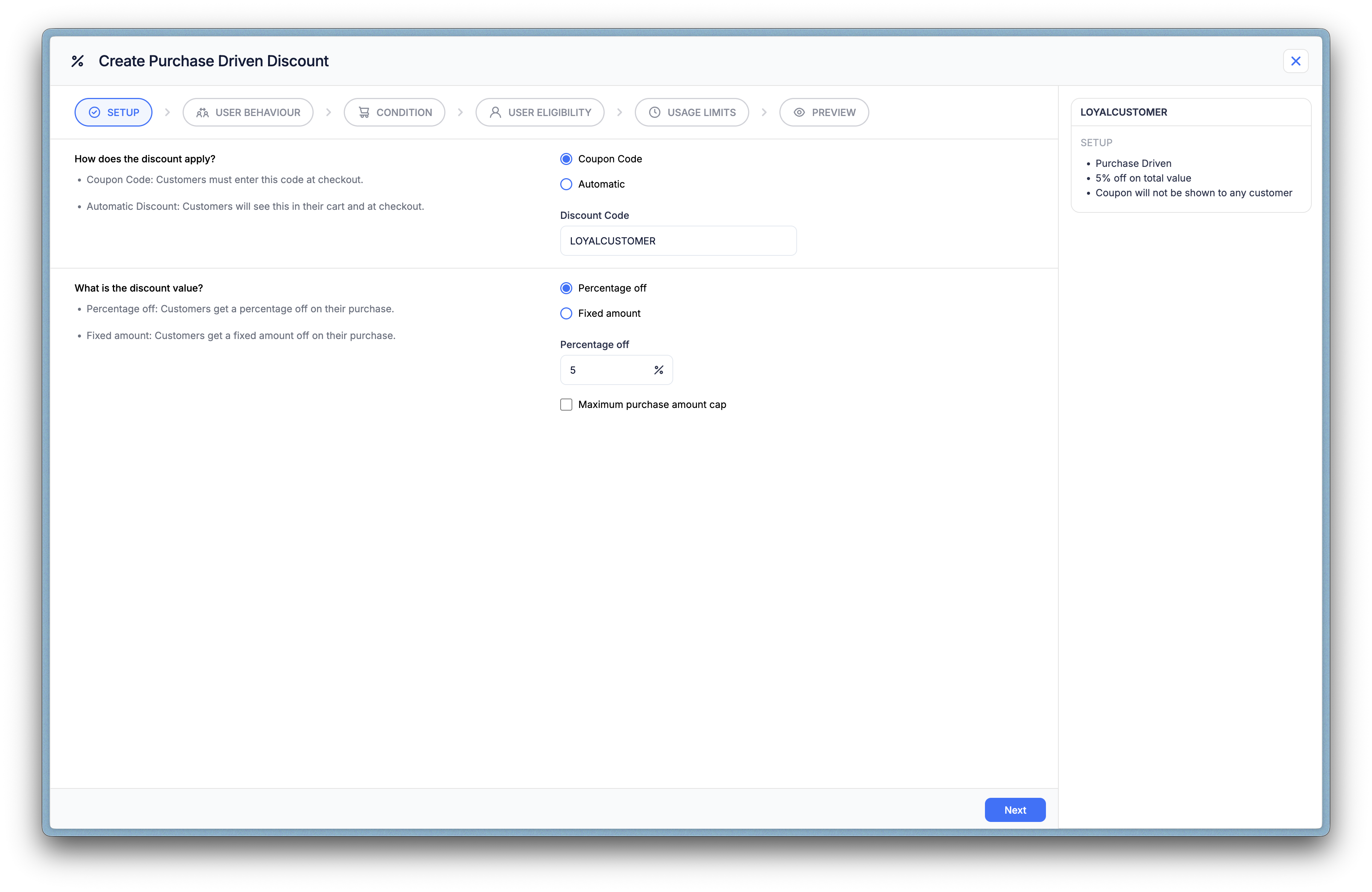The height and width of the screenshot is (892, 1372).
Task: Go to the USAGE LIMITS tab
Action: [691, 112]
